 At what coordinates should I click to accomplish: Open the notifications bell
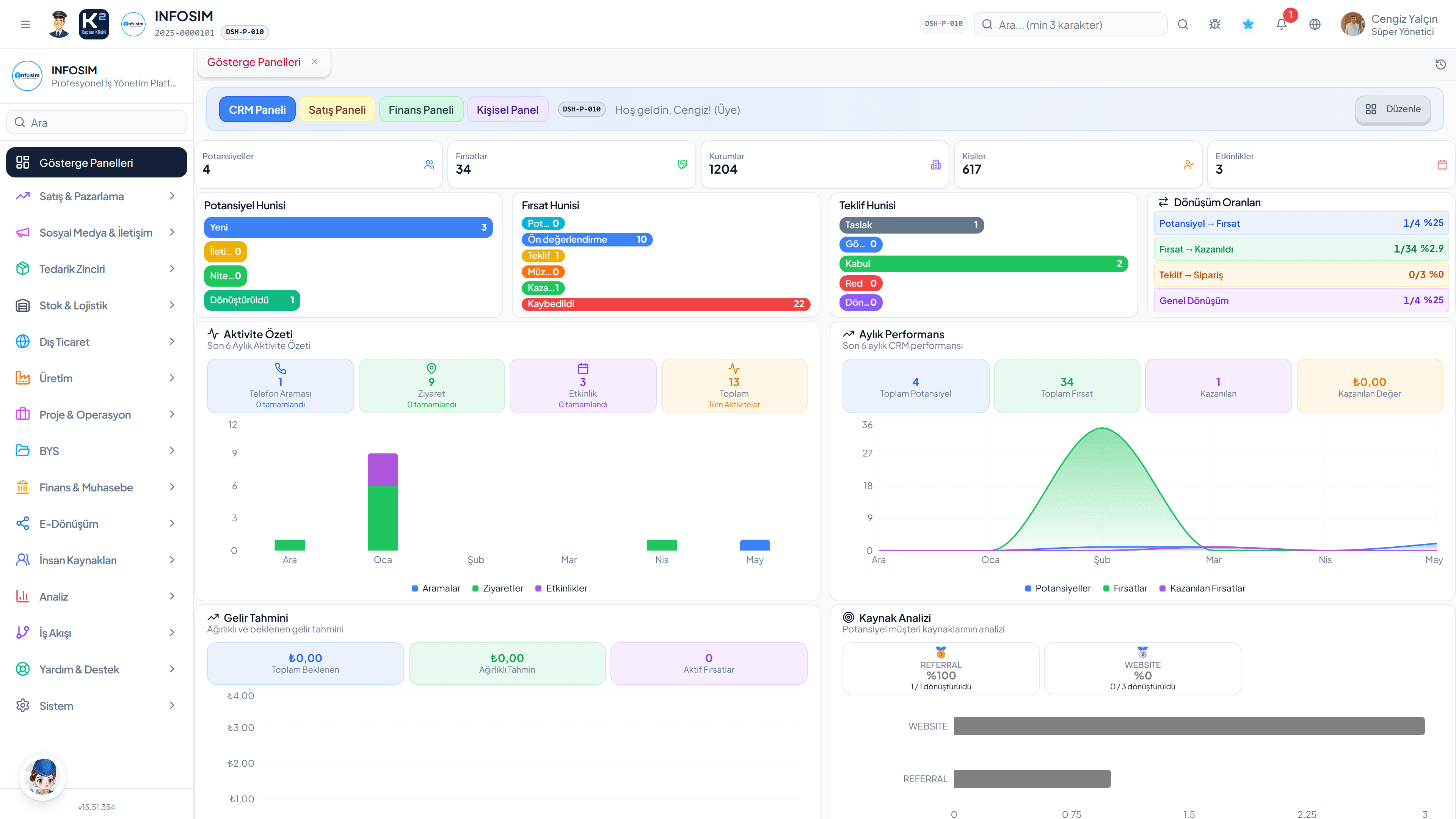(1281, 24)
